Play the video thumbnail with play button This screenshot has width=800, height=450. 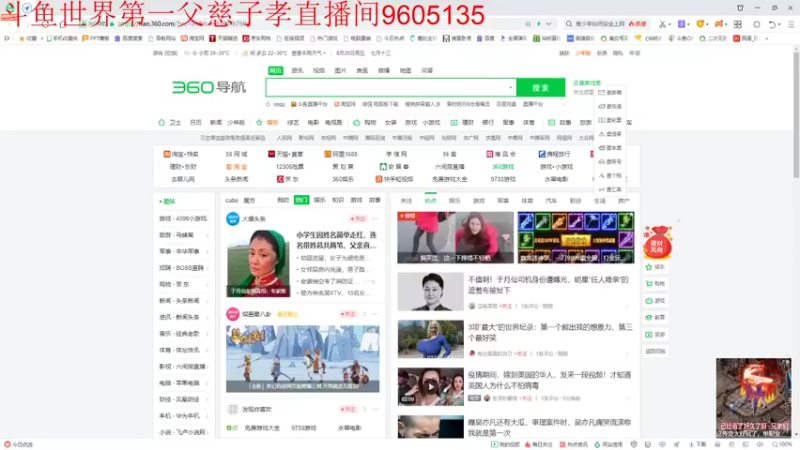coord(431,386)
